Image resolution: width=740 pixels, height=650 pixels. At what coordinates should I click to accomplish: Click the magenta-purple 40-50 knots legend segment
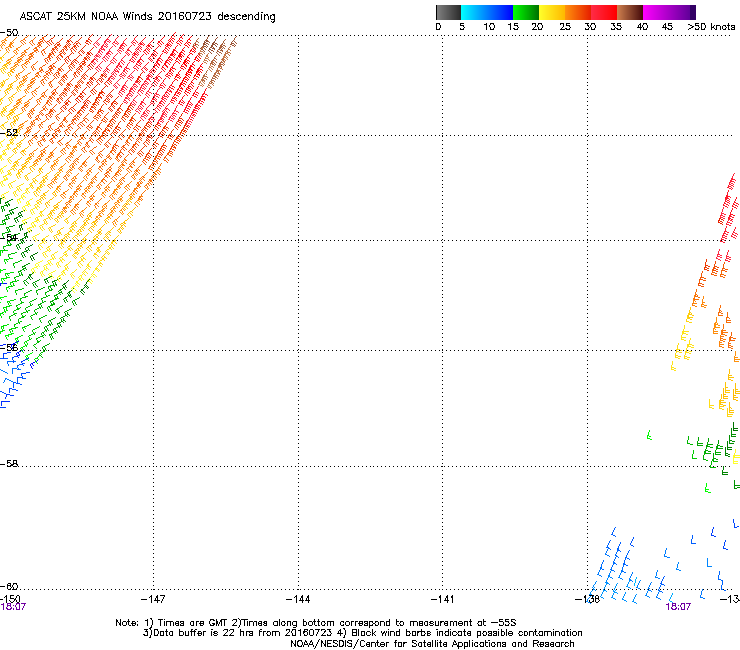[669, 12]
